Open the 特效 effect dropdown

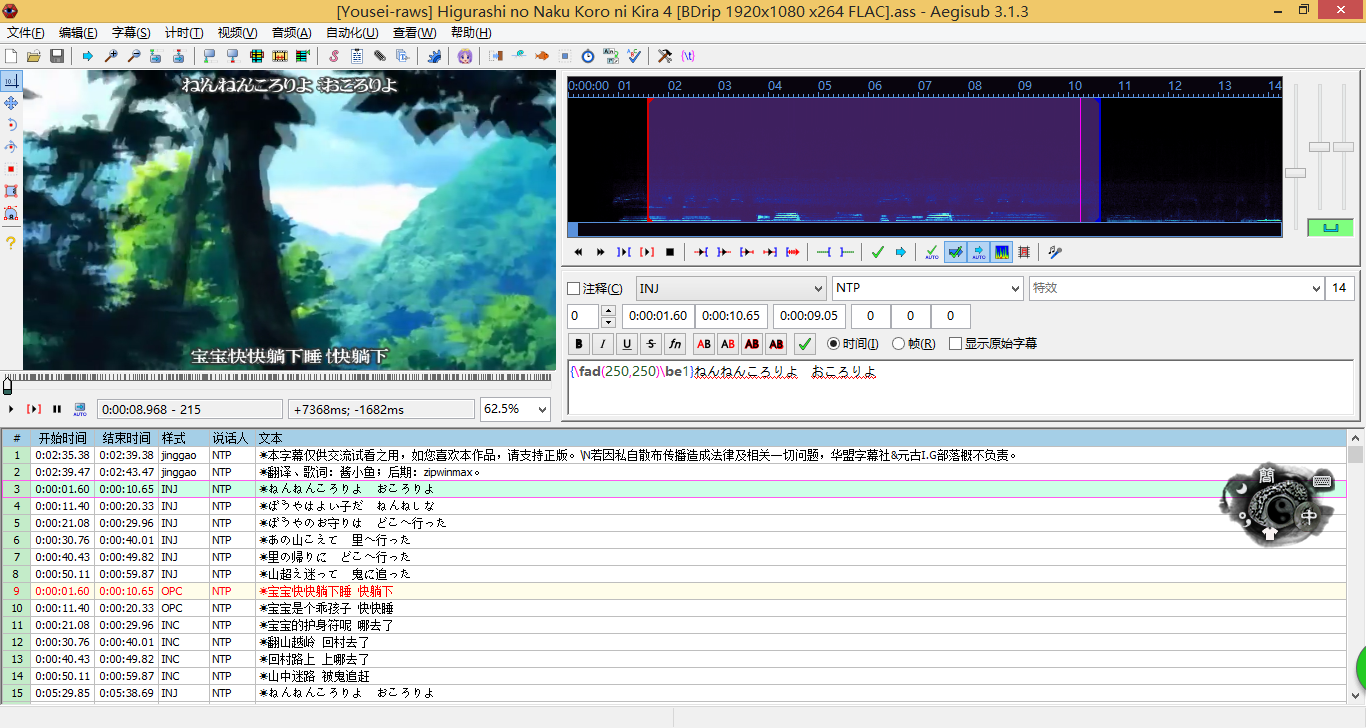(1176, 288)
